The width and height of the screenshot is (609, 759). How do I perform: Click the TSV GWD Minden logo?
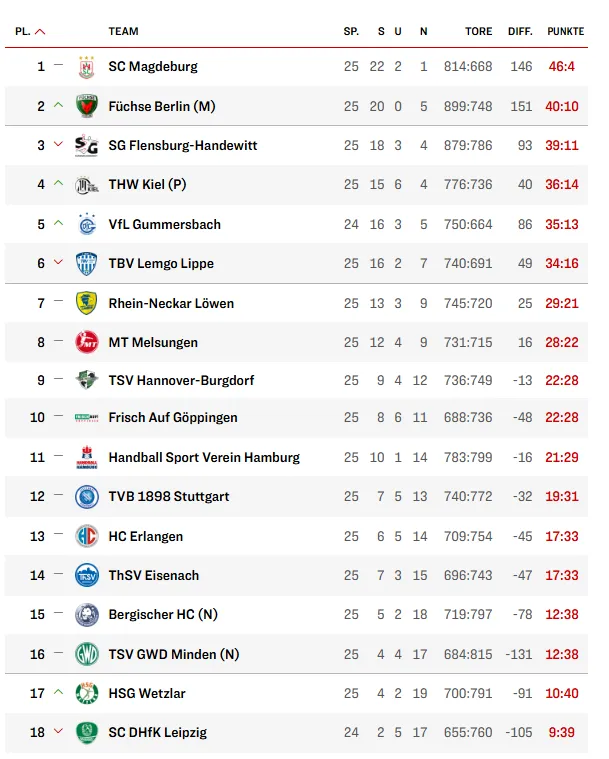(87, 655)
